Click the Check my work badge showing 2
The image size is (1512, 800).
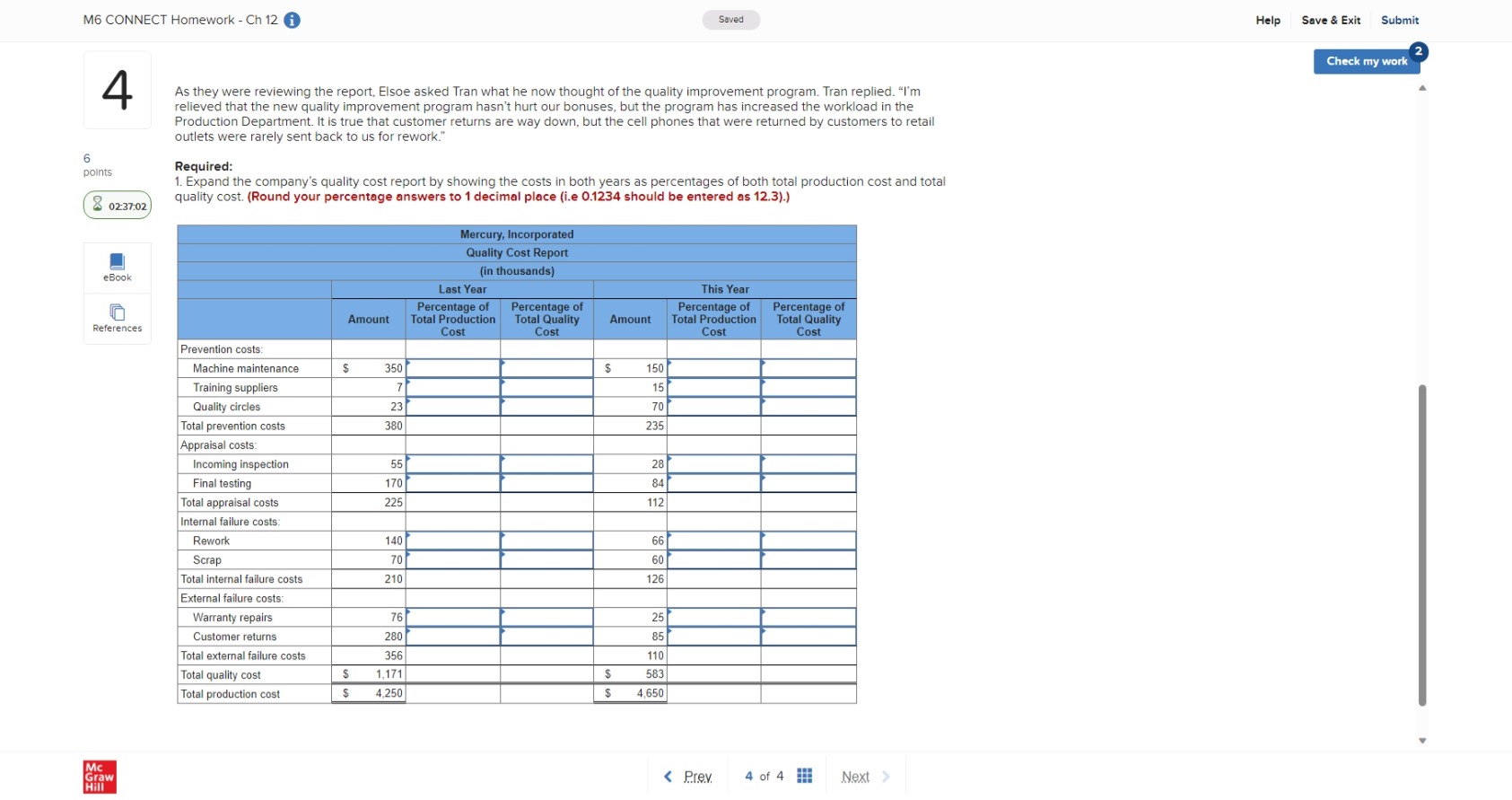(1418, 51)
